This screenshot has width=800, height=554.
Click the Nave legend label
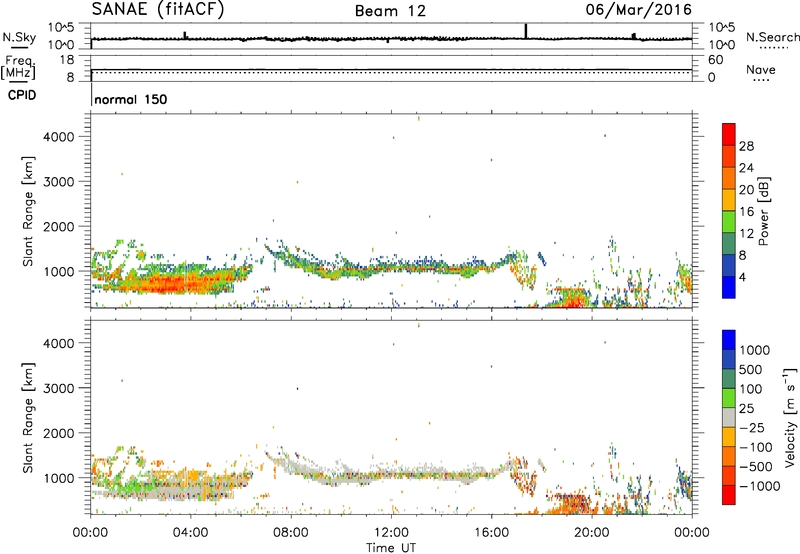(761, 70)
